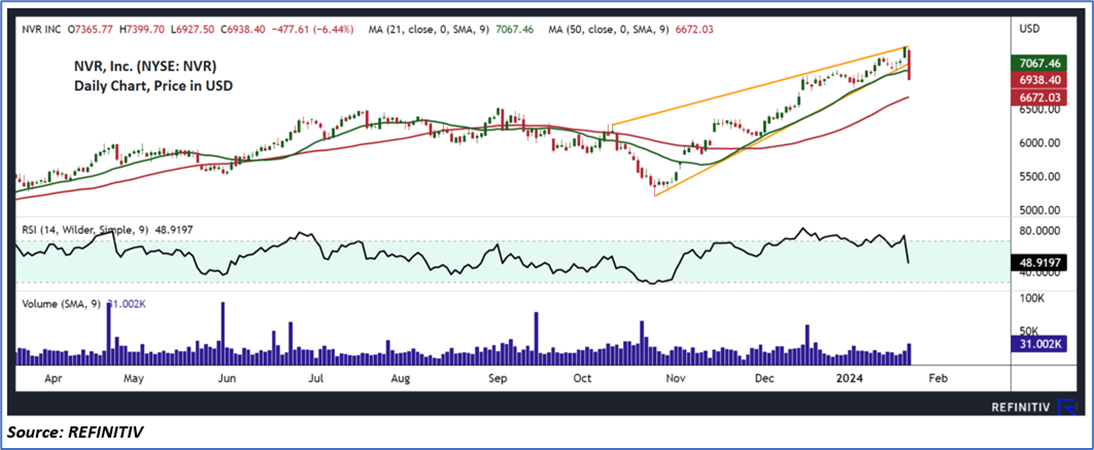This screenshot has width=1094, height=450.
Task: Click the red 6672.03 price axis tag
Action: 1040,97
